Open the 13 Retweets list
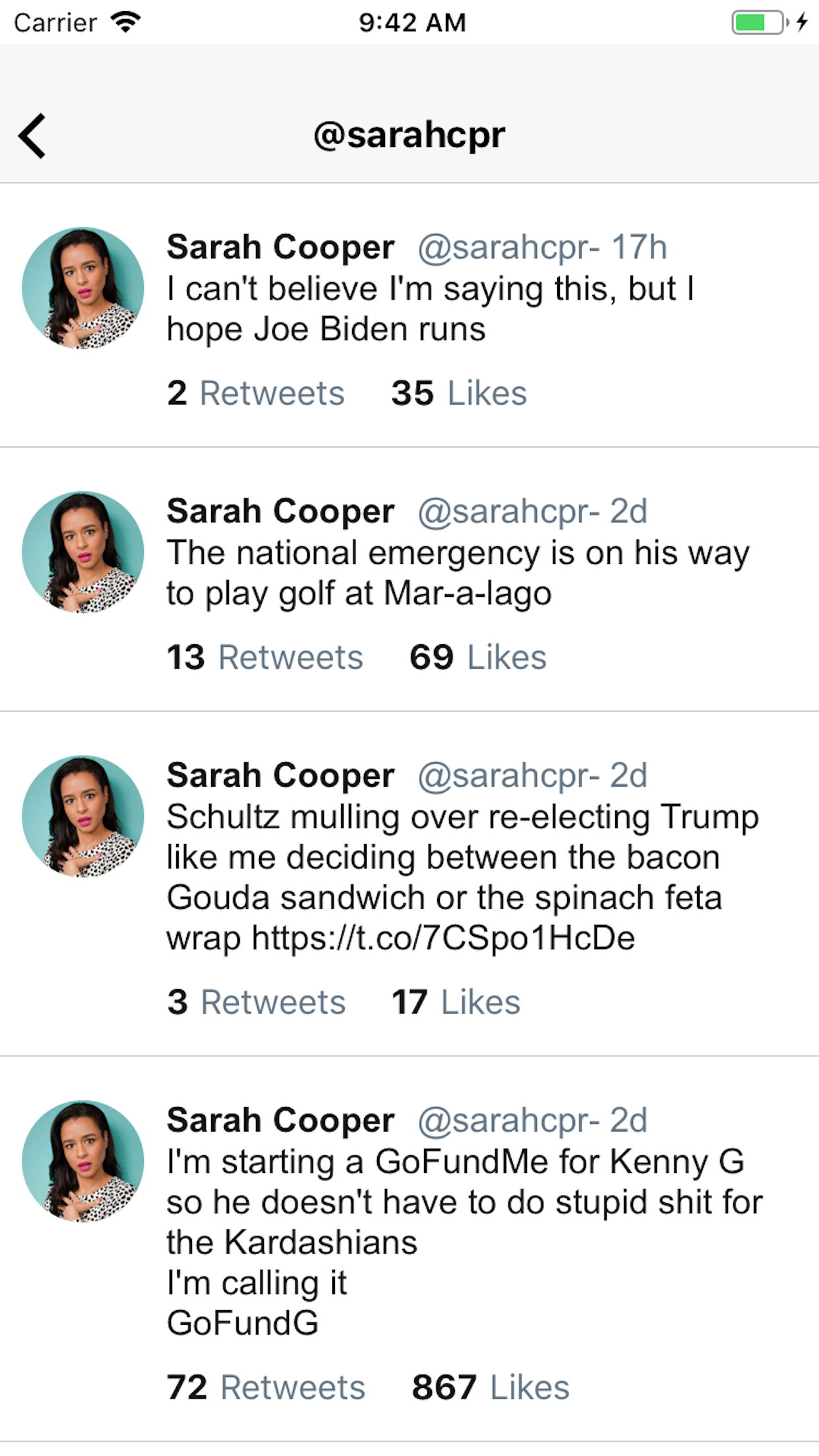Image resolution: width=819 pixels, height=1456 pixels. pyautogui.click(x=264, y=657)
